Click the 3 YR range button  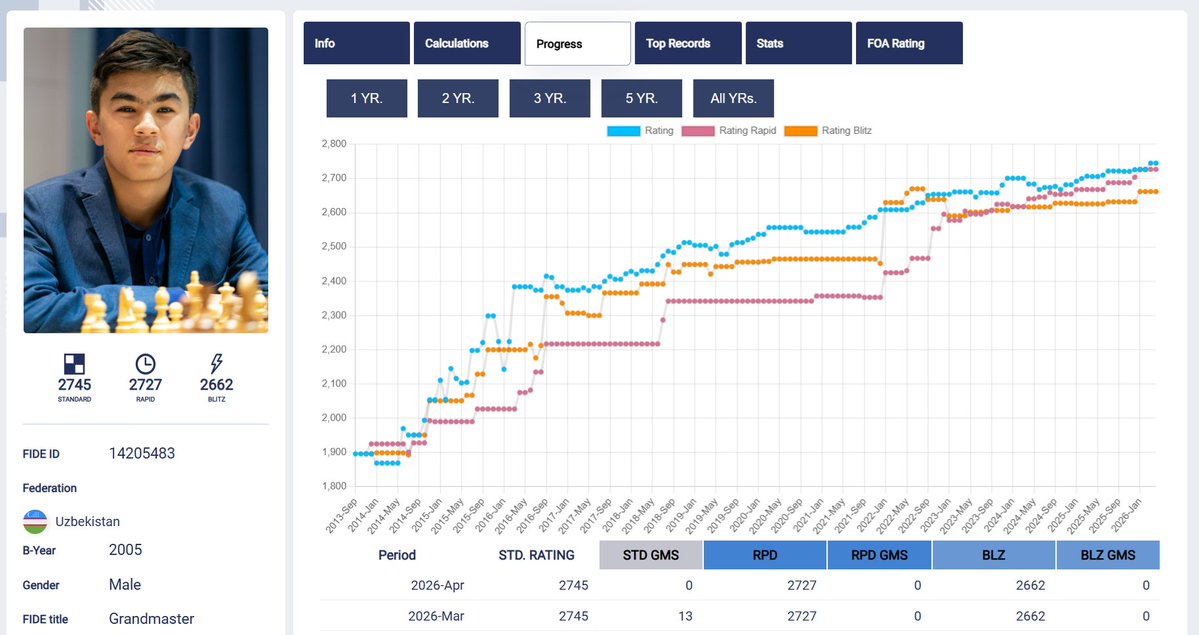pyautogui.click(x=549, y=98)
